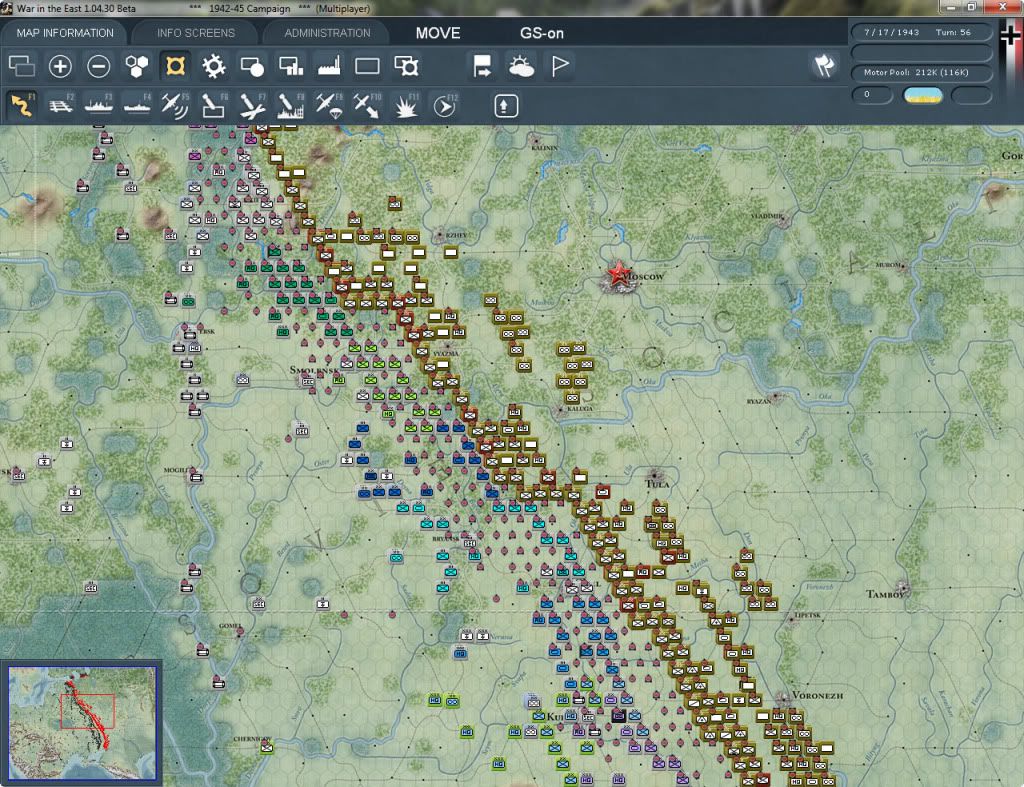Click the flag with arrow icon
Image resolution: width=1024 pixels, height=787 pixels.
click(x=483, y=66)
